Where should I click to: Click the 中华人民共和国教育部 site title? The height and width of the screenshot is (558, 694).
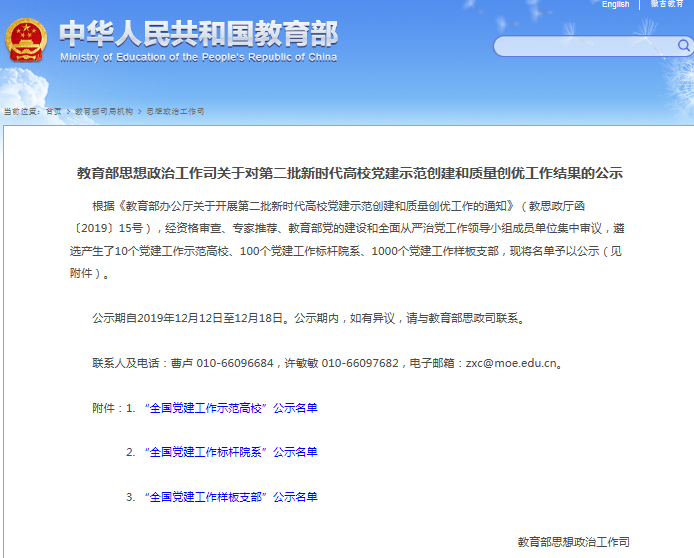point(198,33)
